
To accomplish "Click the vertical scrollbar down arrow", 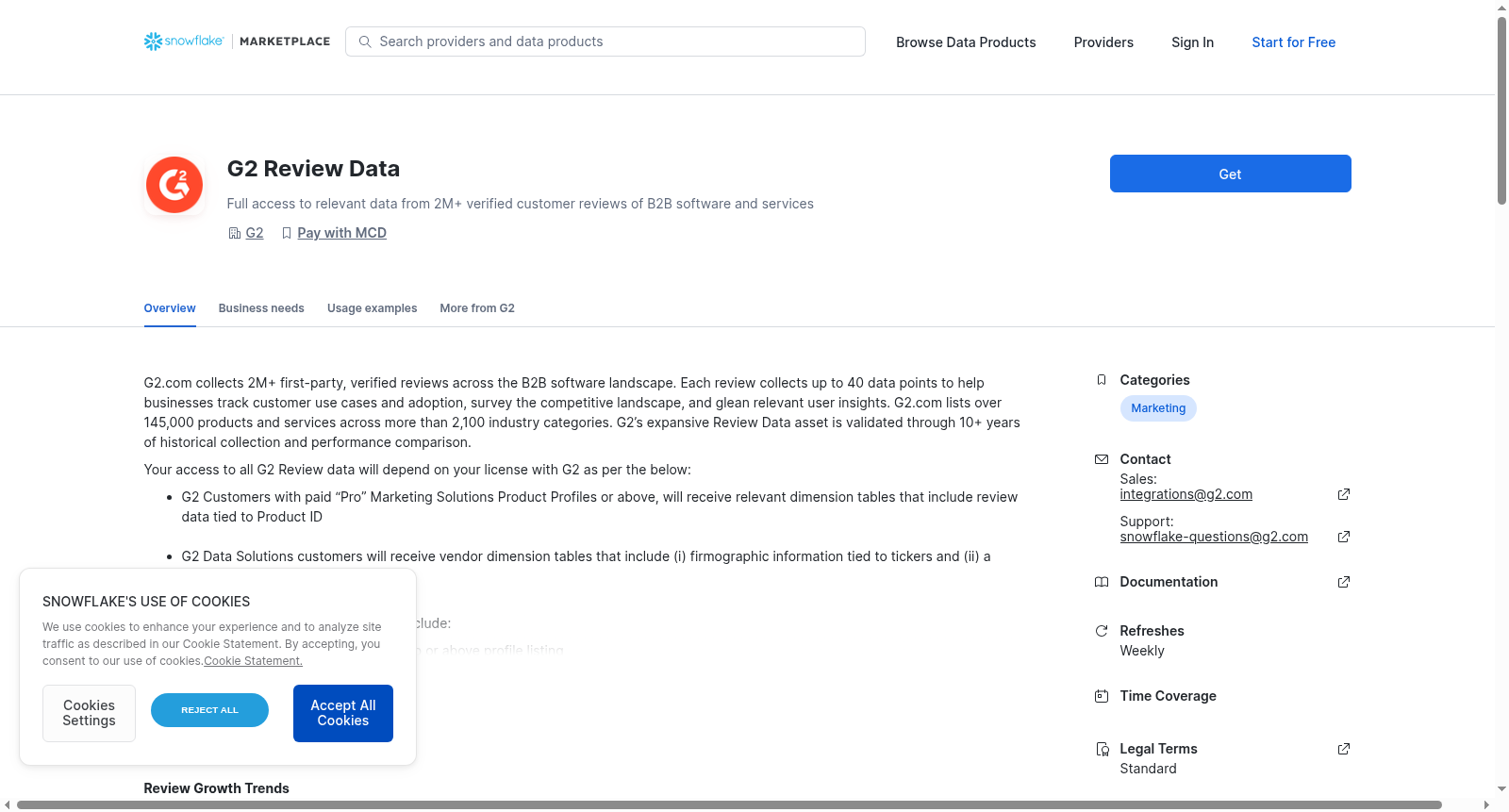I will click(1501, 788).
